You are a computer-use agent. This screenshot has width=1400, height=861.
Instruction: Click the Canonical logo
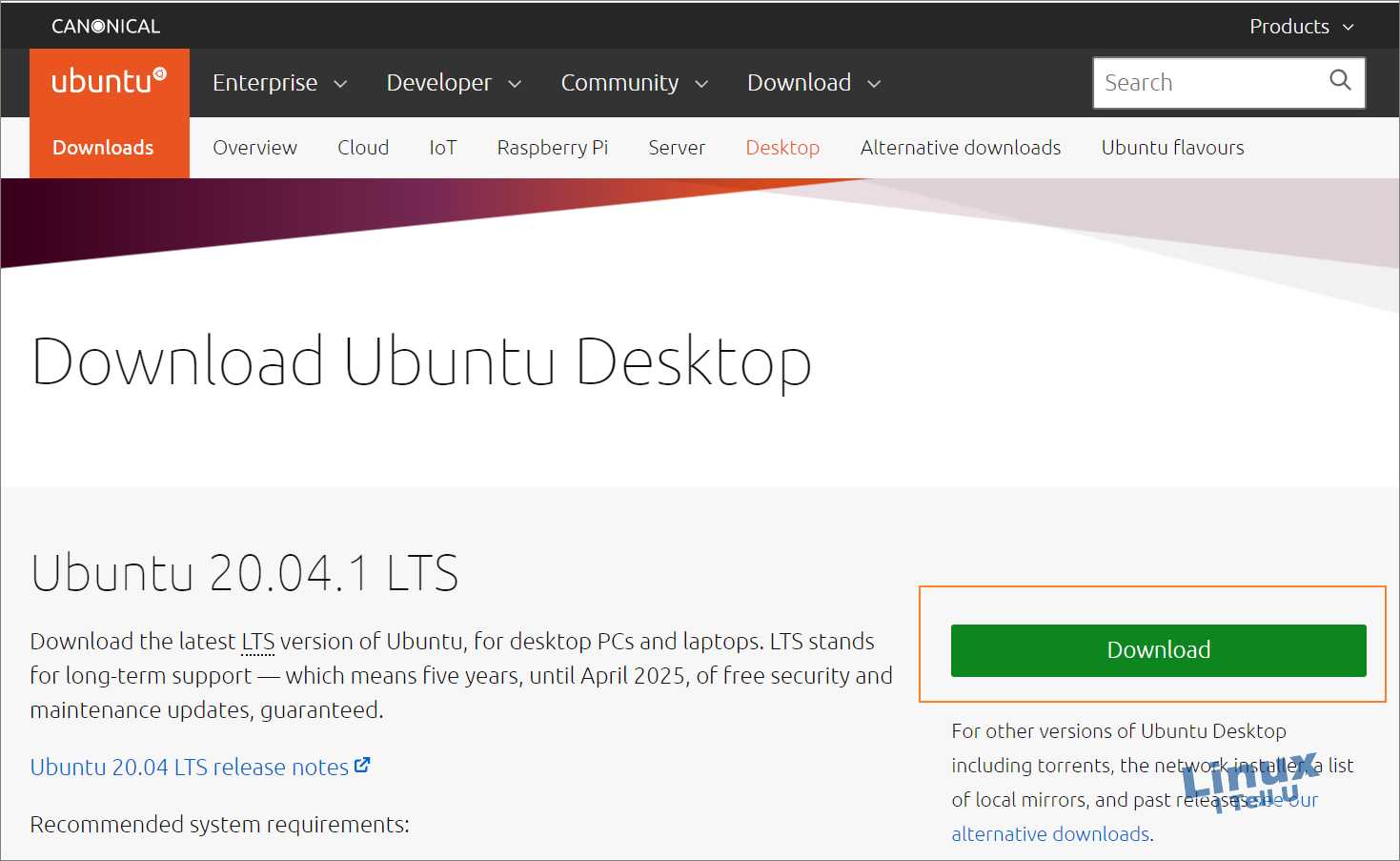[106, 26]
